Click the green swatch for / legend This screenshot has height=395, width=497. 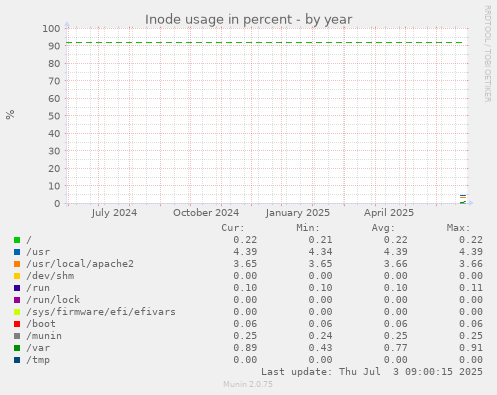pos(17,240)
